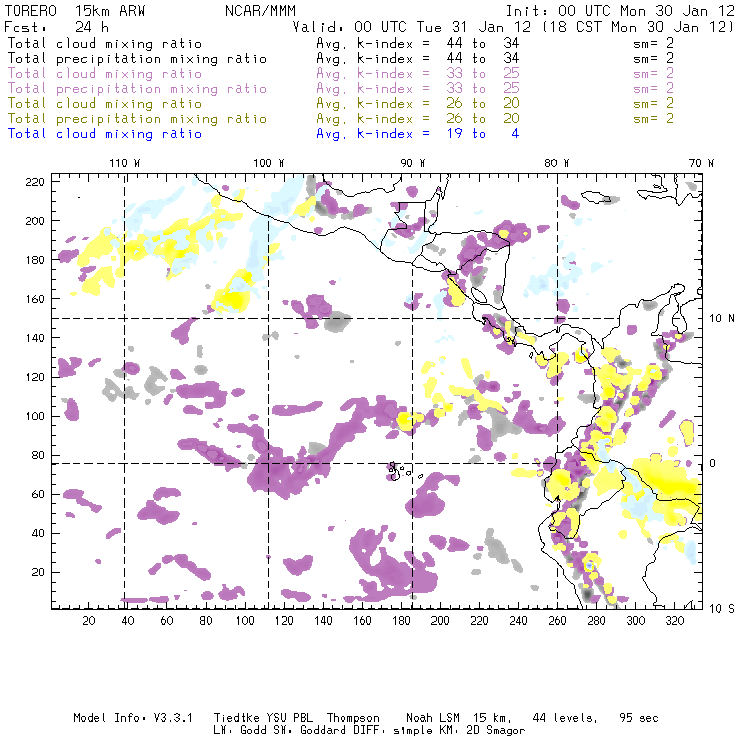This screenshot has width=740, height=740.
Task: Select "Init: 00 UTC Mon 30 Jan 12" text
Action: click(620, 11)
